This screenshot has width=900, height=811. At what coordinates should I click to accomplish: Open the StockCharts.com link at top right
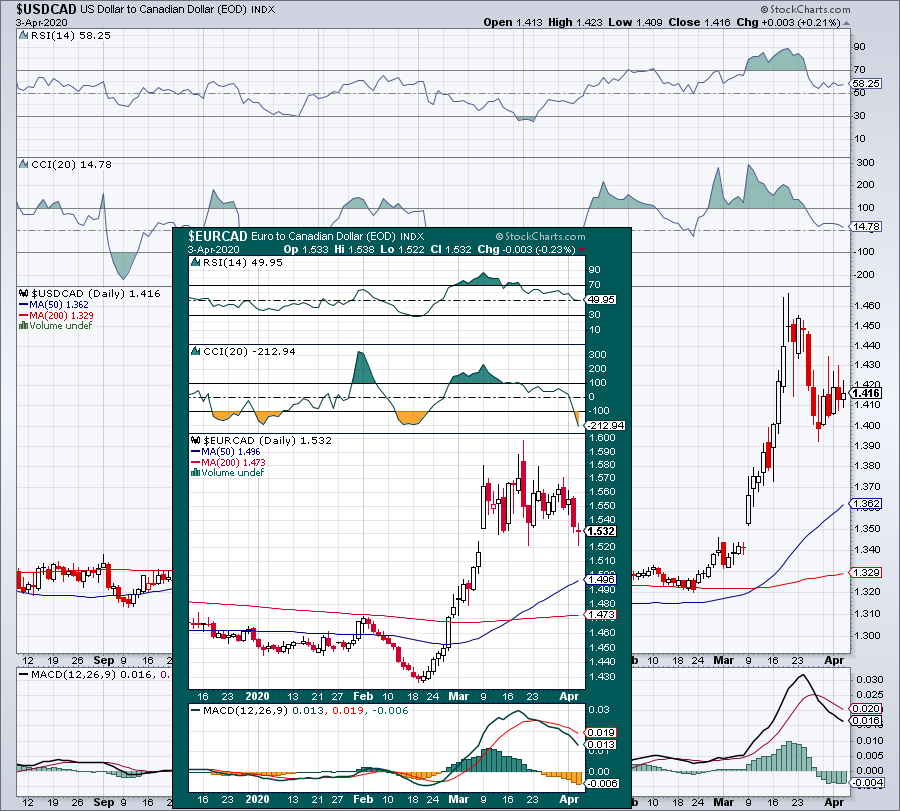click(805, 9)
